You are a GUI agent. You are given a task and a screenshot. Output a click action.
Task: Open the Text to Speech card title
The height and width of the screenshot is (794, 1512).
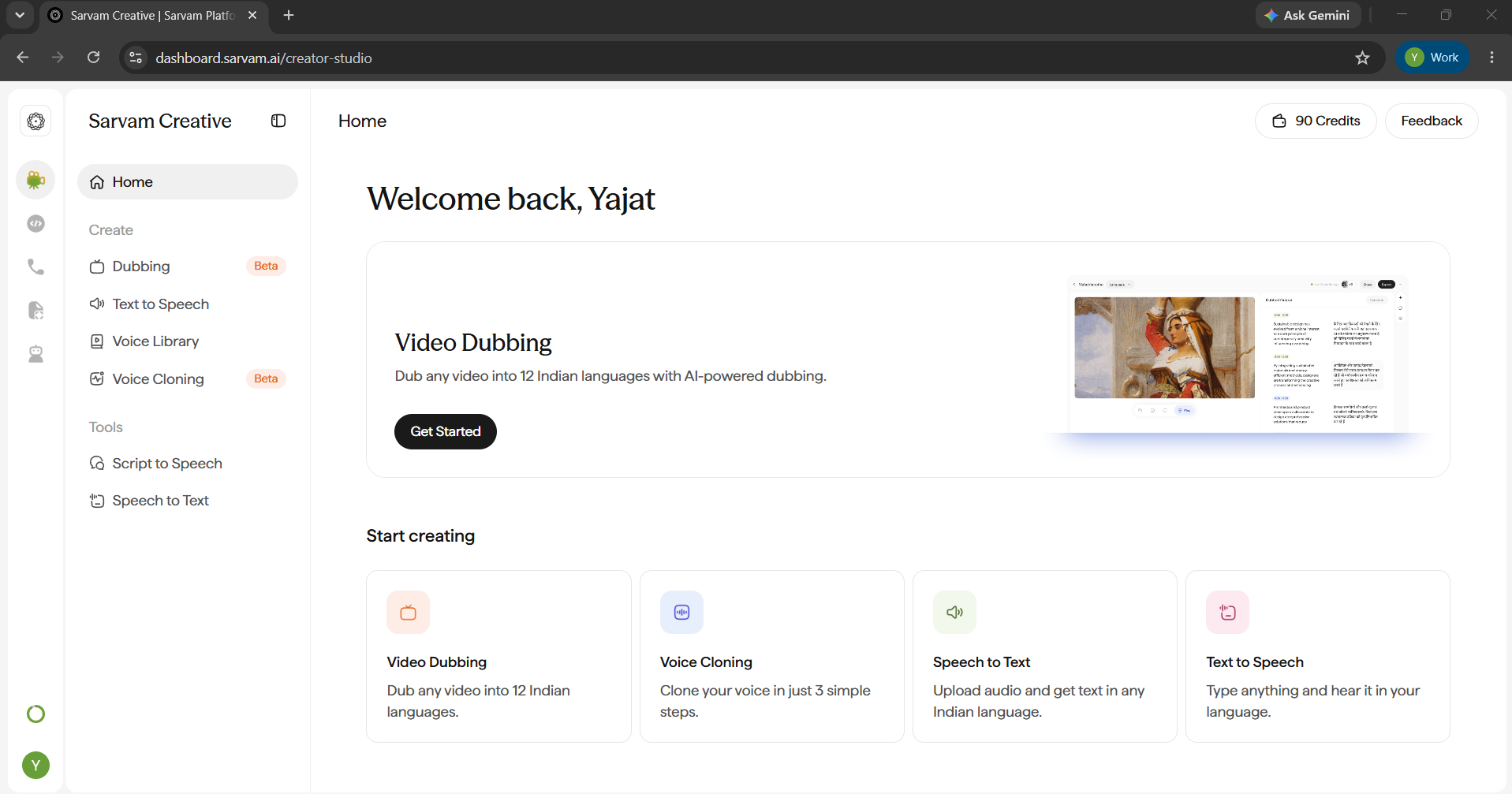pyautogui.click(x=1255, y=662)
